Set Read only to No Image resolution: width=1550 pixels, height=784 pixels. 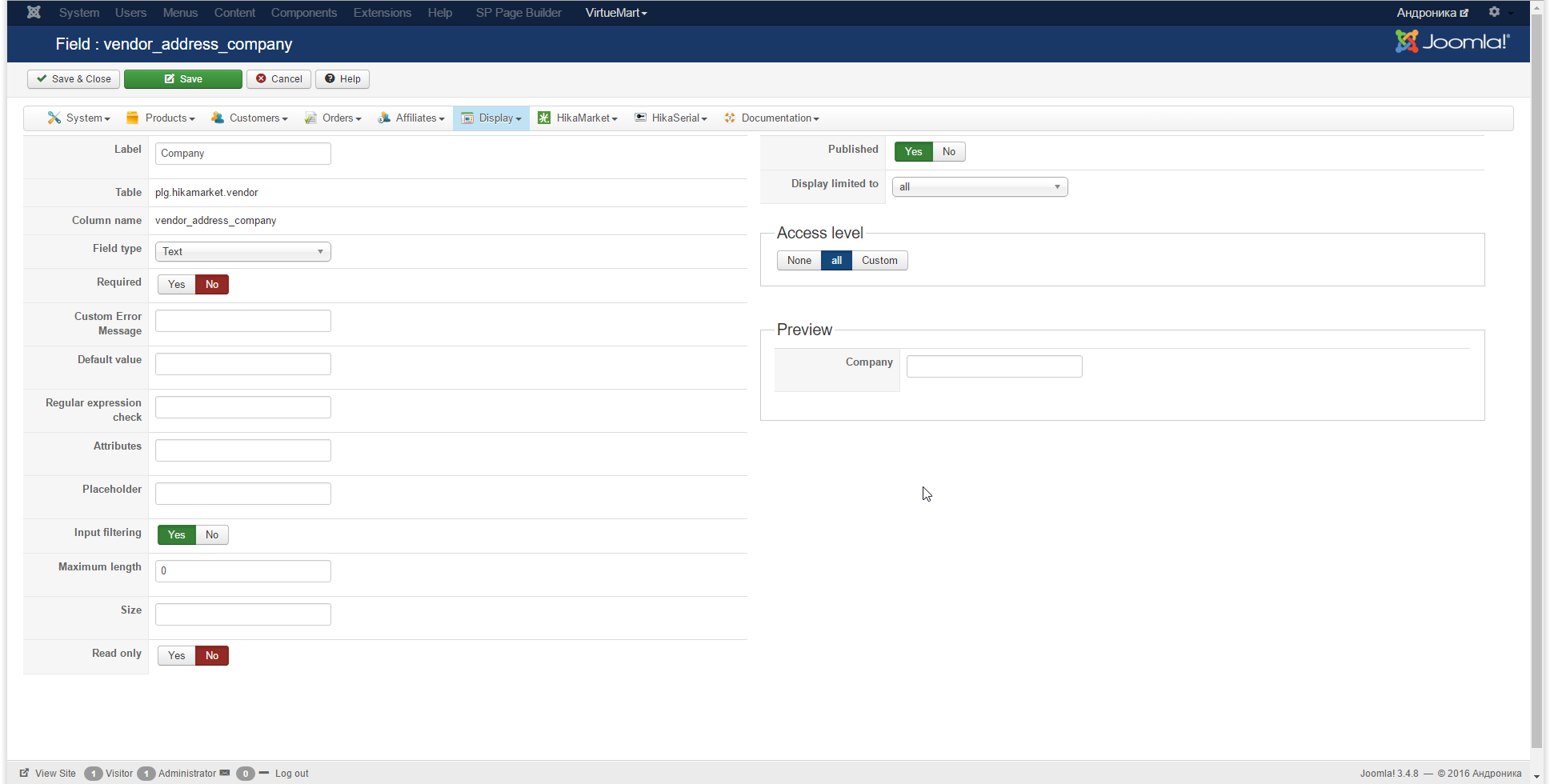coord(212,656)
